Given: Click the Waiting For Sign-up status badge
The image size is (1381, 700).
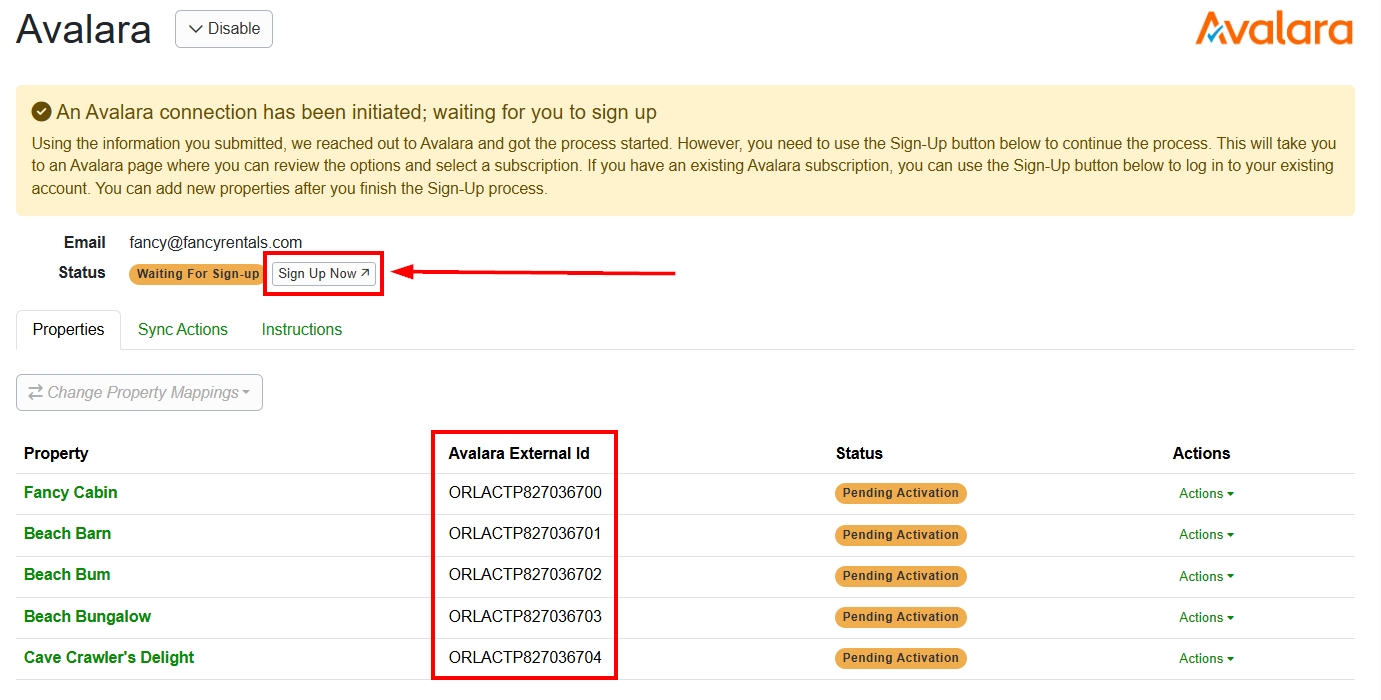Looking at the screenshot, I should coord(197,274).
